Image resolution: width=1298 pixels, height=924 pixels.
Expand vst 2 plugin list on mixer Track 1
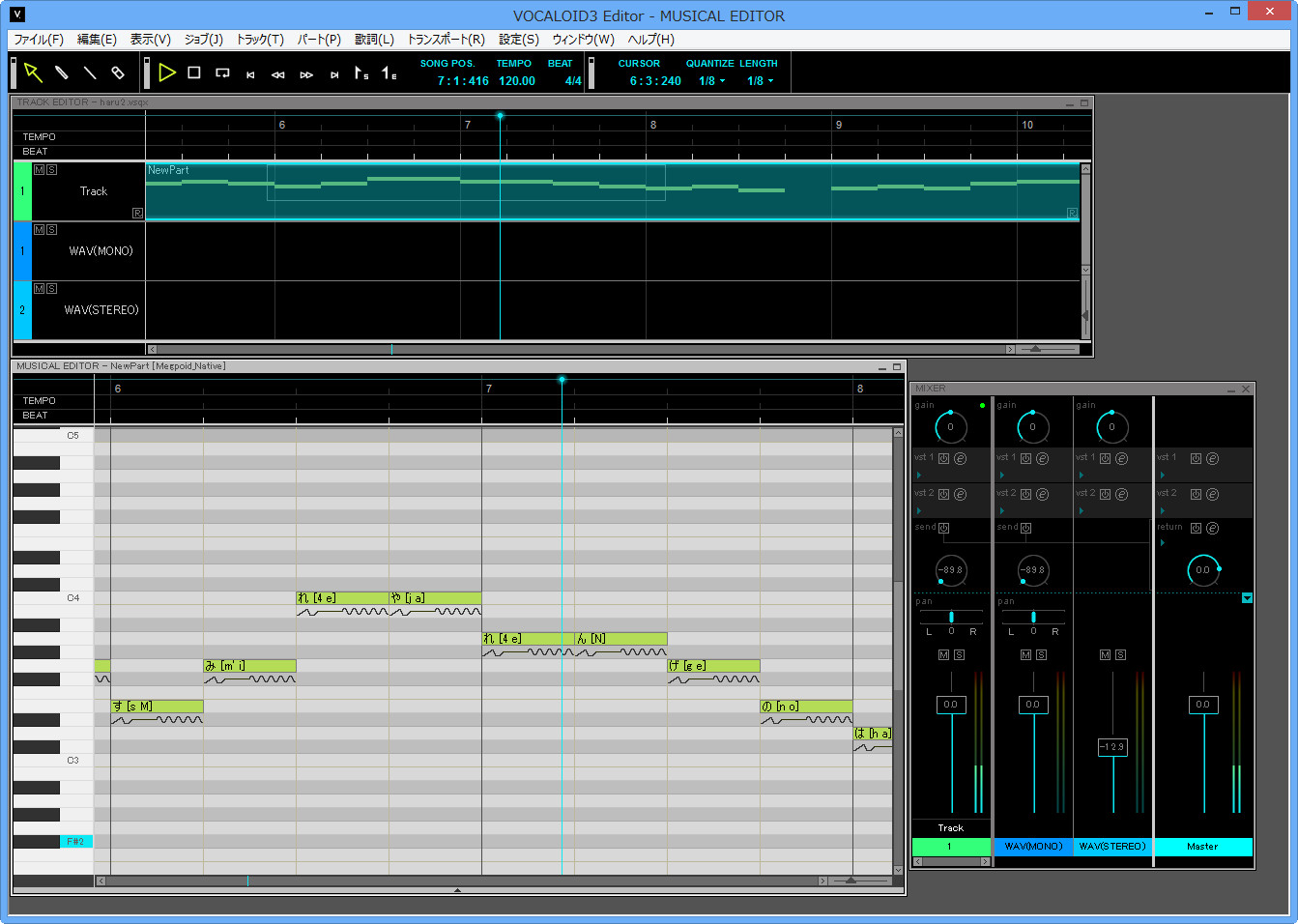click(919, 510)
